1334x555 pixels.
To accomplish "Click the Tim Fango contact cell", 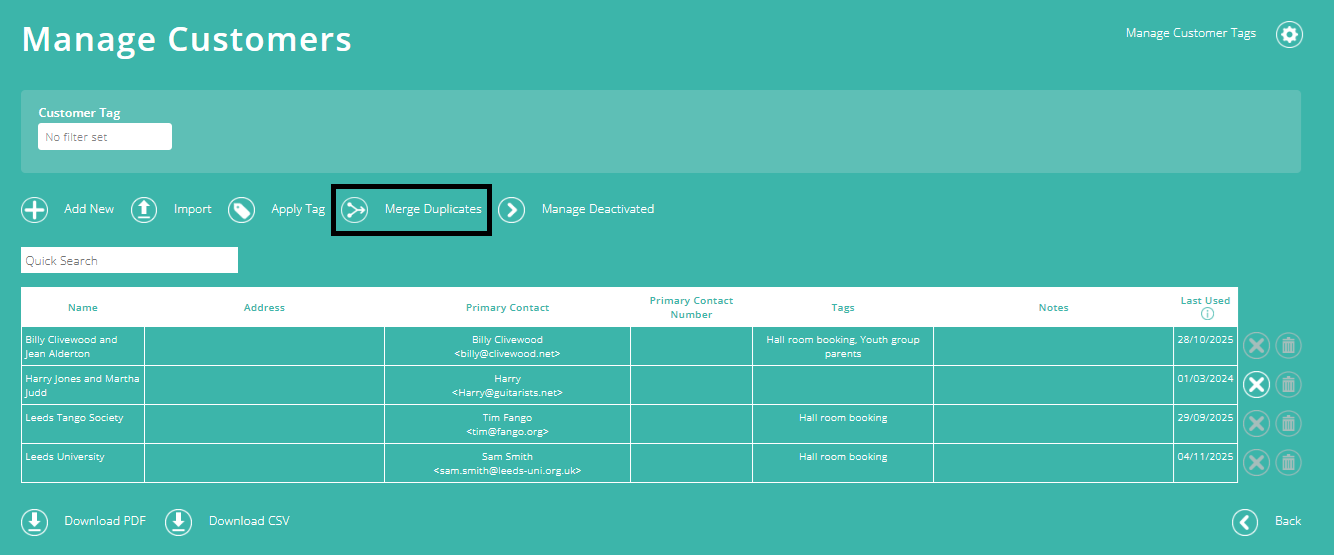I will pyautogui.click(x=507, y=424).
